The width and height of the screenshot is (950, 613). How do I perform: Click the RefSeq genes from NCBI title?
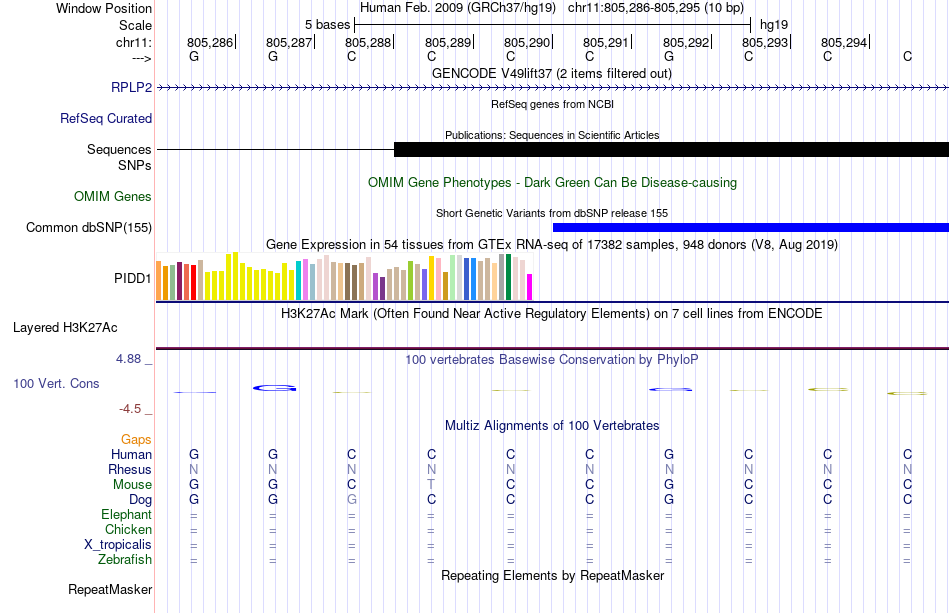pyautogui.click(x=552, y=104)
